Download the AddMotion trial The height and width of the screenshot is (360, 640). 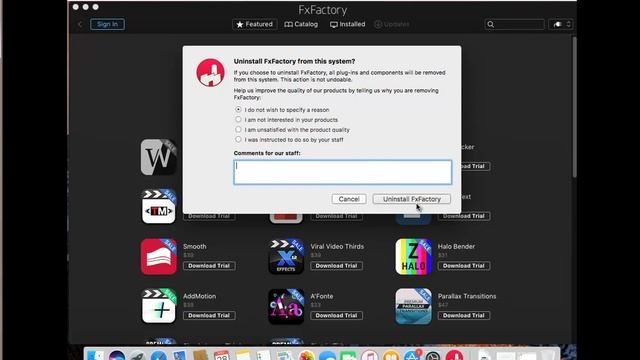pyautogui.click(x=209, y=316)
